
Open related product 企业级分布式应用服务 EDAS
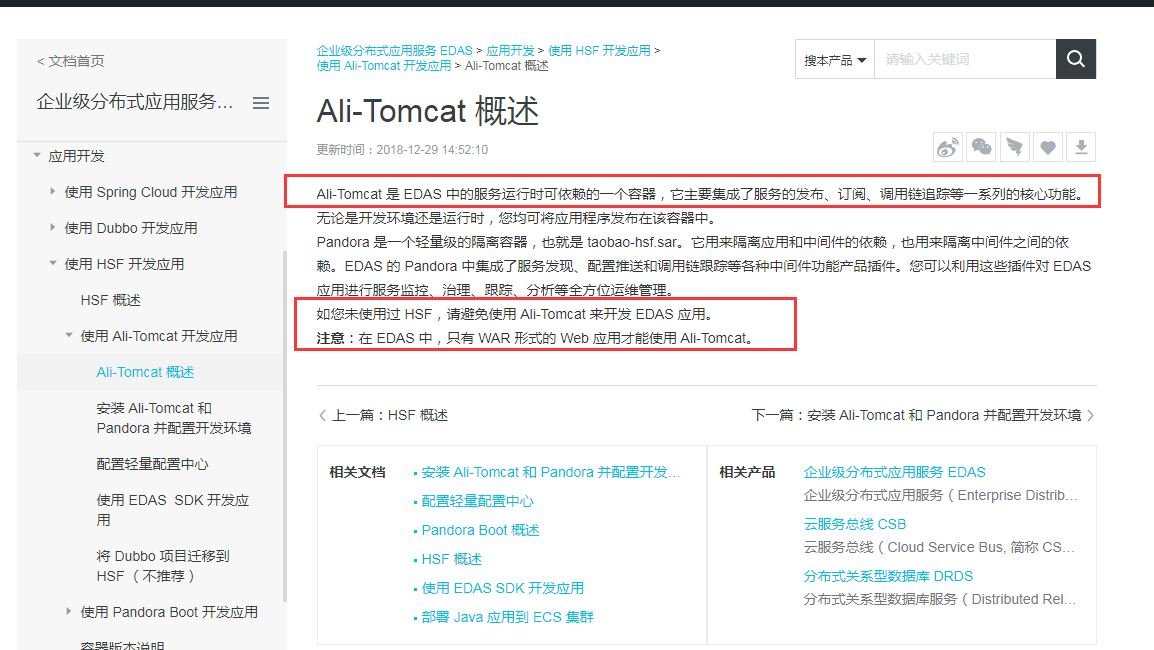(894, 472)
